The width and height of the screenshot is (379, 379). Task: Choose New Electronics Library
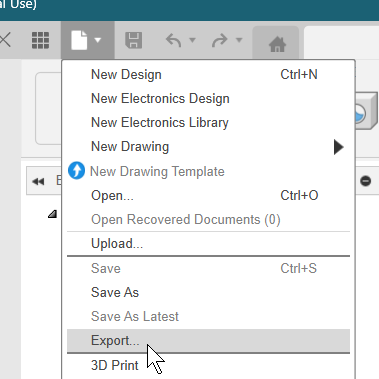208,122
